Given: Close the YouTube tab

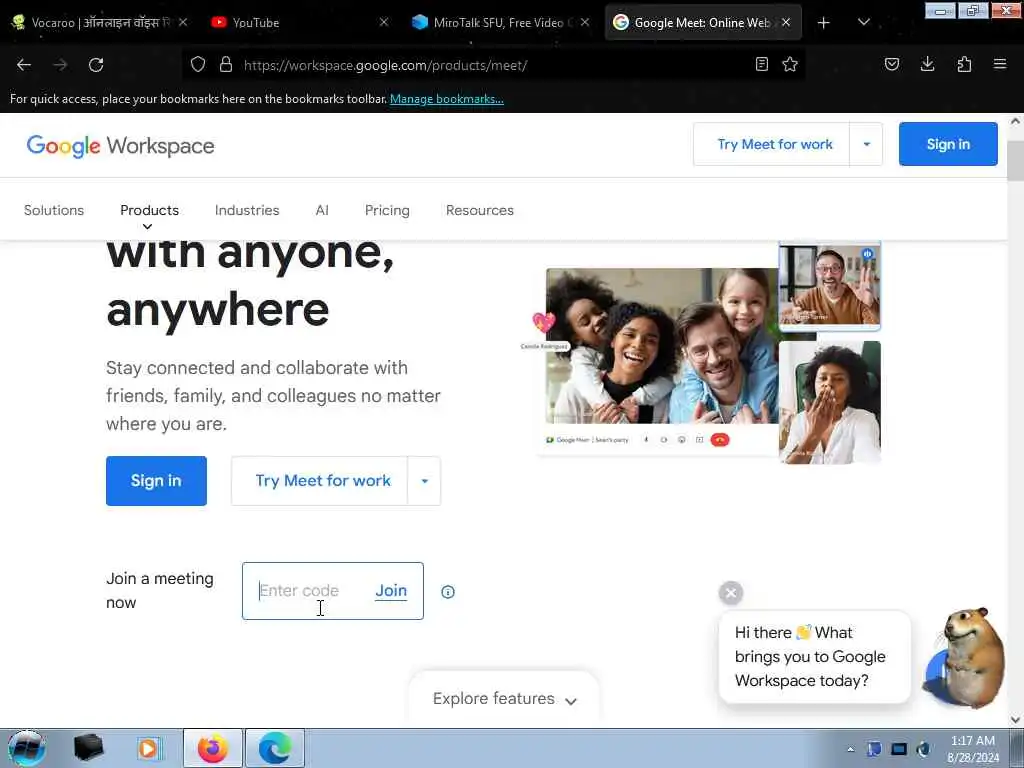Looking at the screenshot, I should (384, 22).
